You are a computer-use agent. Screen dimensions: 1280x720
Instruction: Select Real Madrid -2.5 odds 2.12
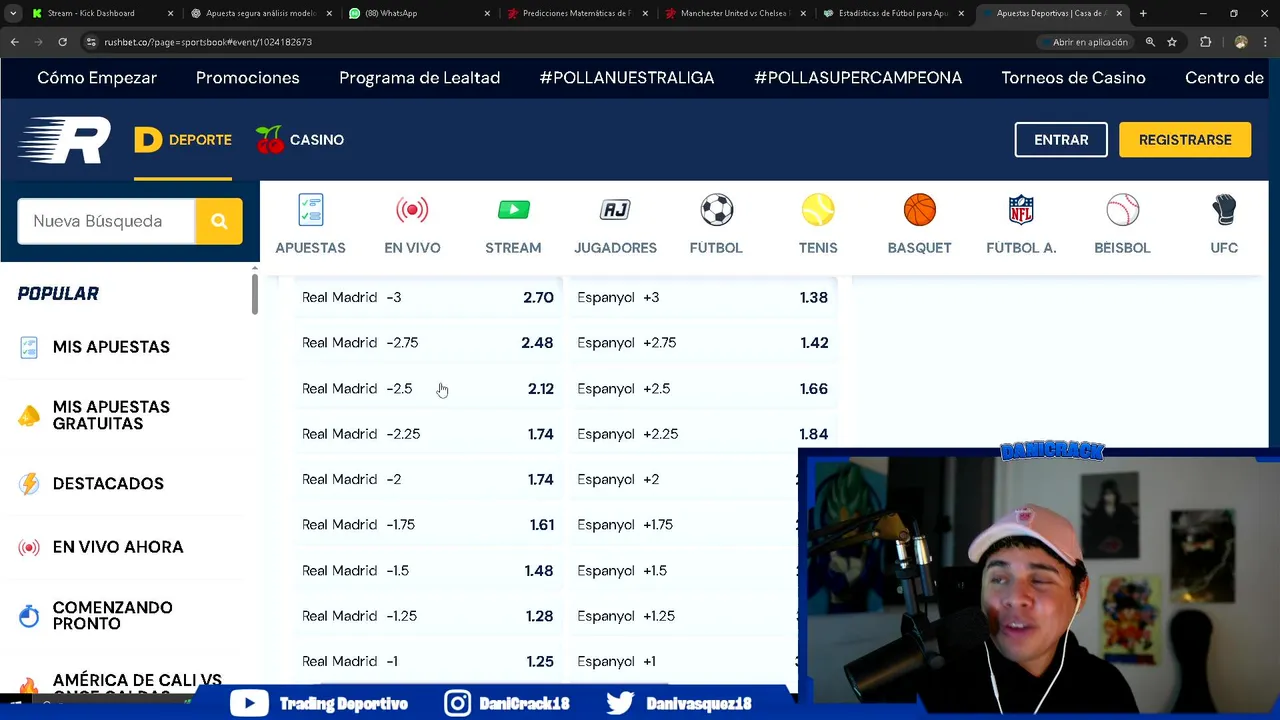coord(428,389)
